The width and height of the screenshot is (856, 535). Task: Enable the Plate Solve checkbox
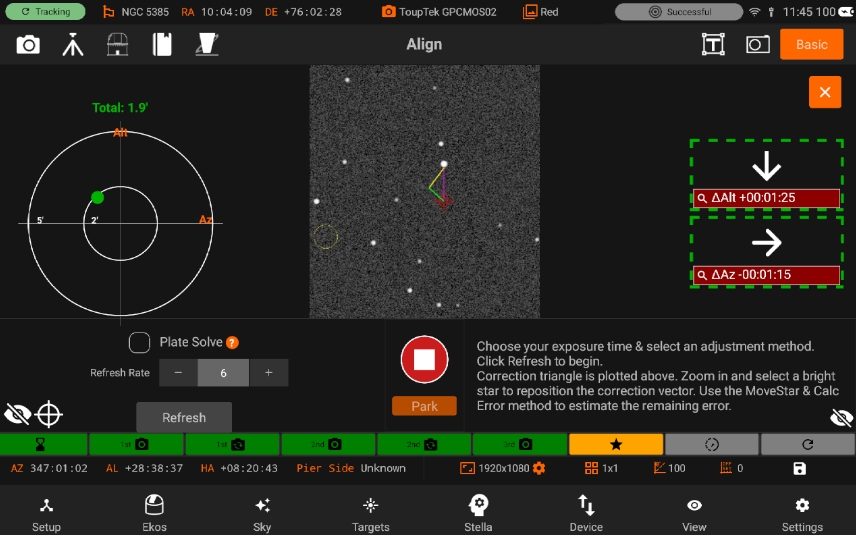(139, 343)
